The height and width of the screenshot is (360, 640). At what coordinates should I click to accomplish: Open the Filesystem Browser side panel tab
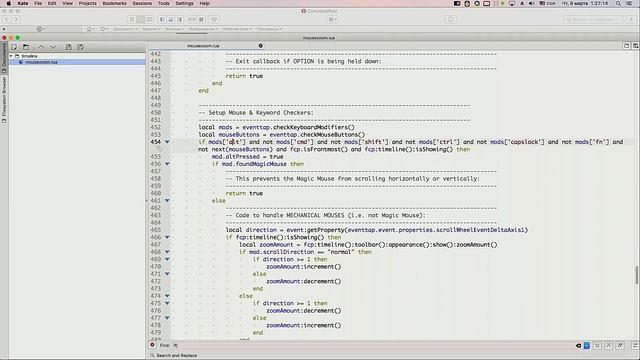4,99
